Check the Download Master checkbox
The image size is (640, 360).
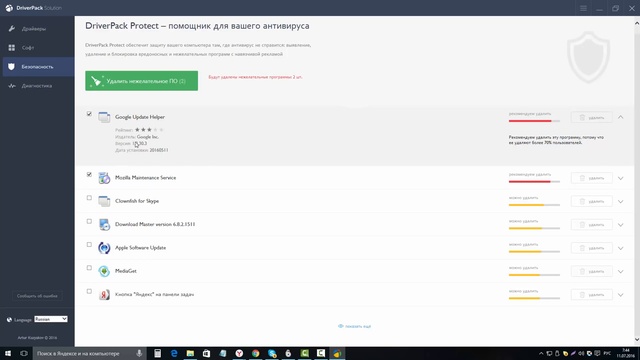89,221
